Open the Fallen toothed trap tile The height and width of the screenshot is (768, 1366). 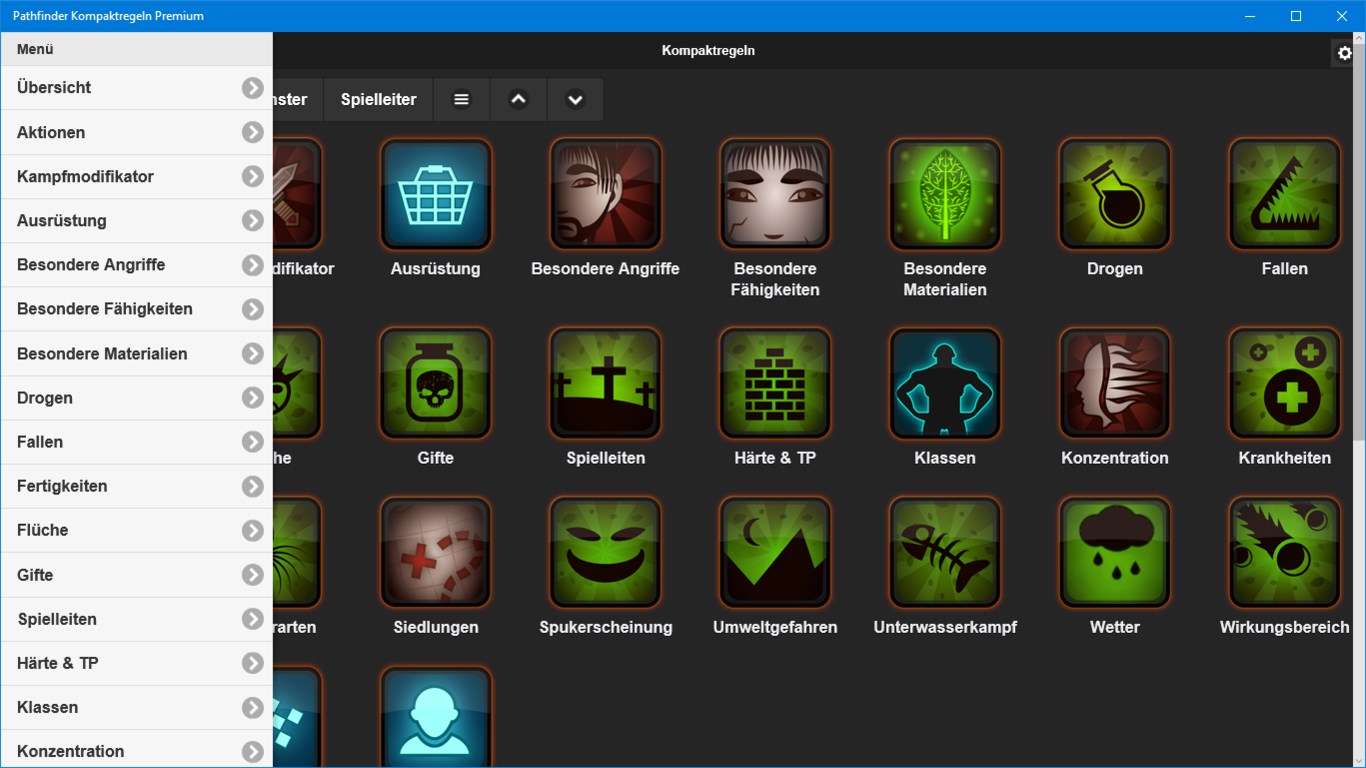point(1285,194)
